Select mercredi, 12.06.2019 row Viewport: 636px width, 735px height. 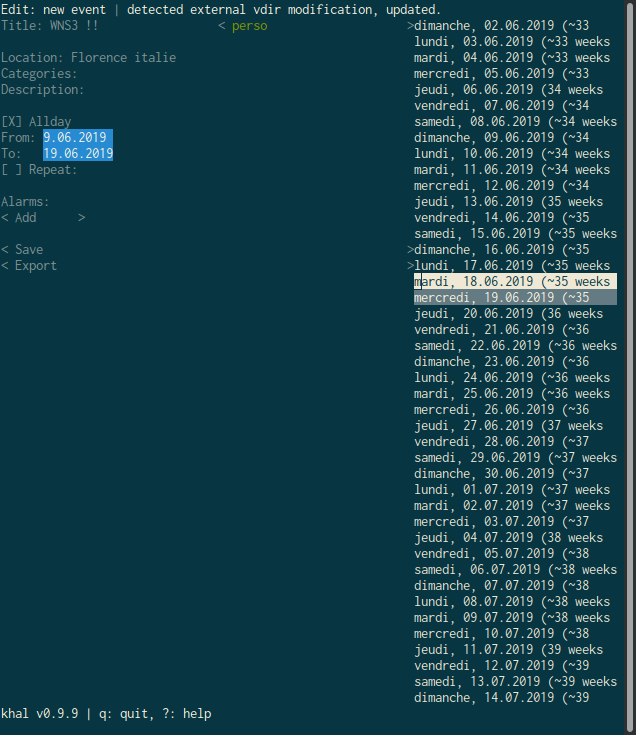515,186
